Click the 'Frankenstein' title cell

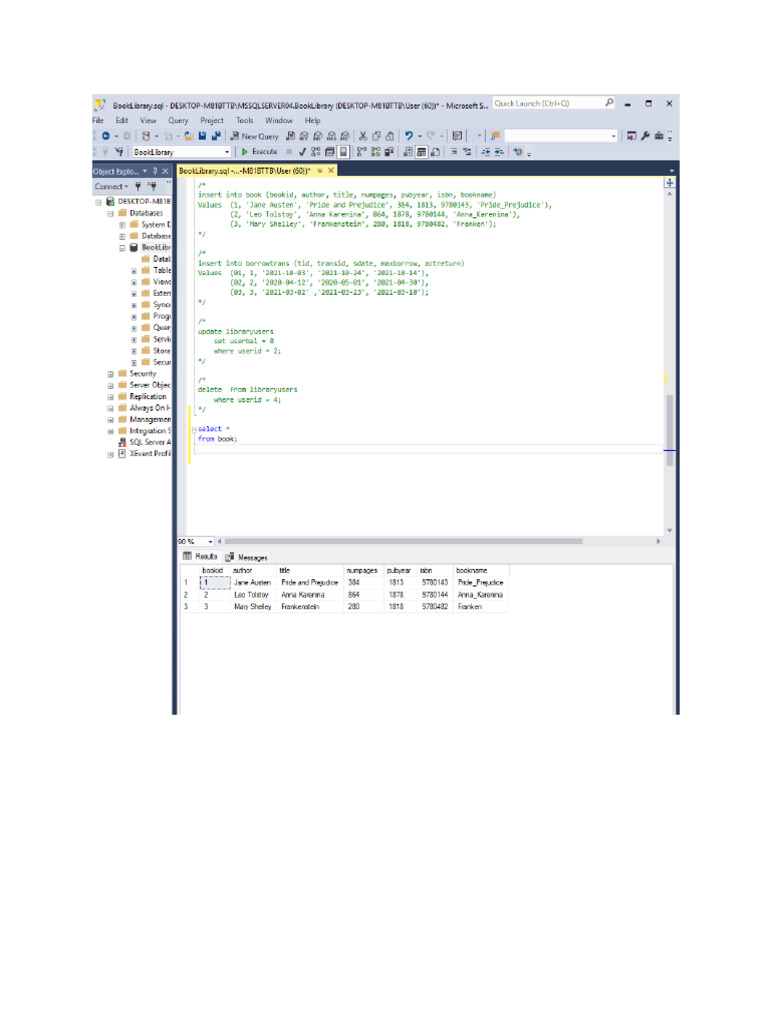(x=310, y=607)
